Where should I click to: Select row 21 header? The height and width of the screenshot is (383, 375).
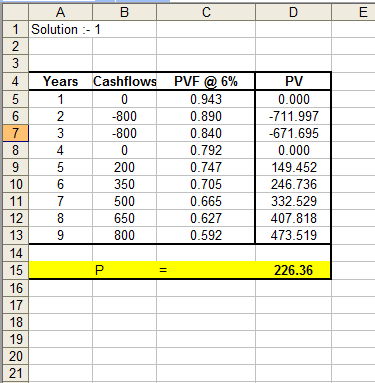click(15, 373)
